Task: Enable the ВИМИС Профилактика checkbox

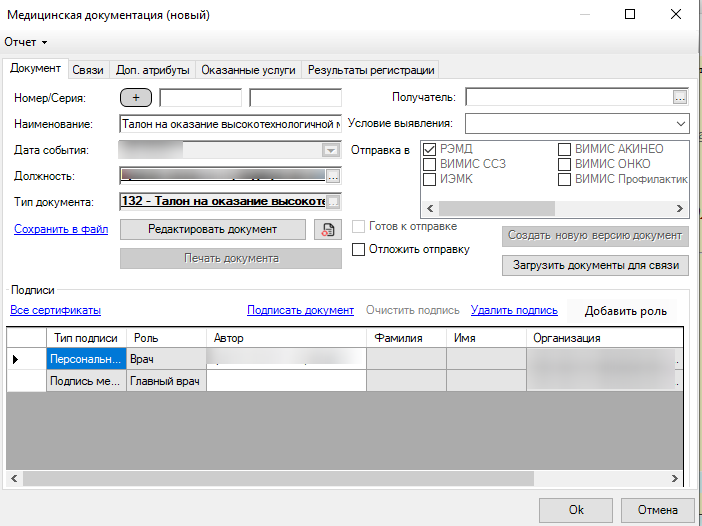Action: 564,179
